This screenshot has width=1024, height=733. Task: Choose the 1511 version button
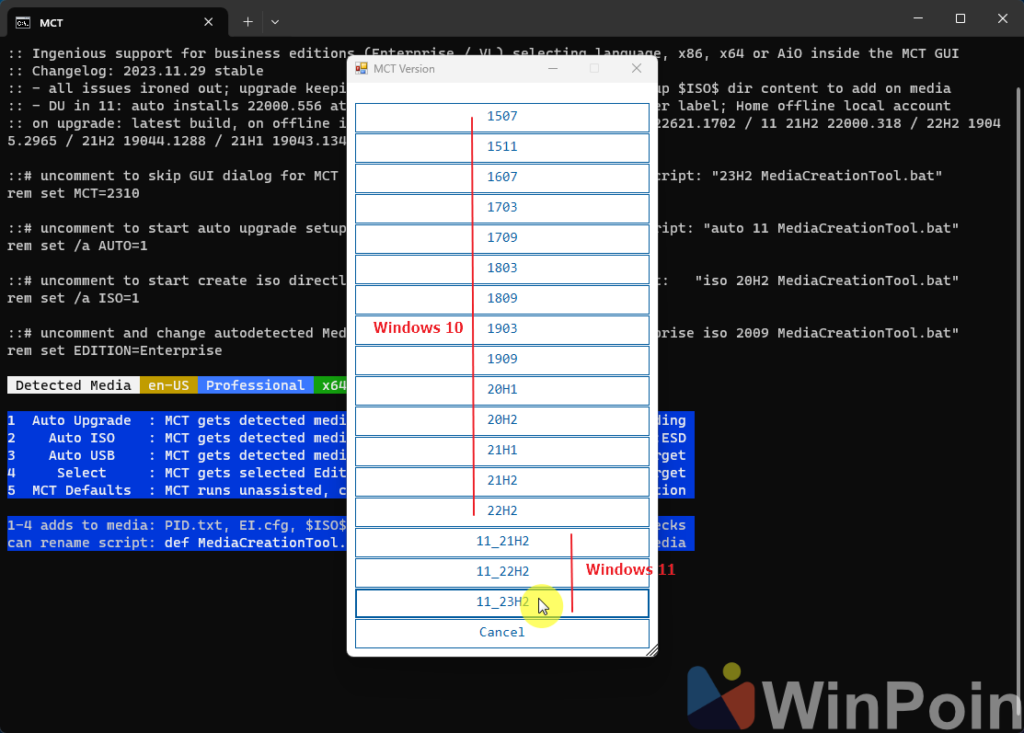point(502,147)
